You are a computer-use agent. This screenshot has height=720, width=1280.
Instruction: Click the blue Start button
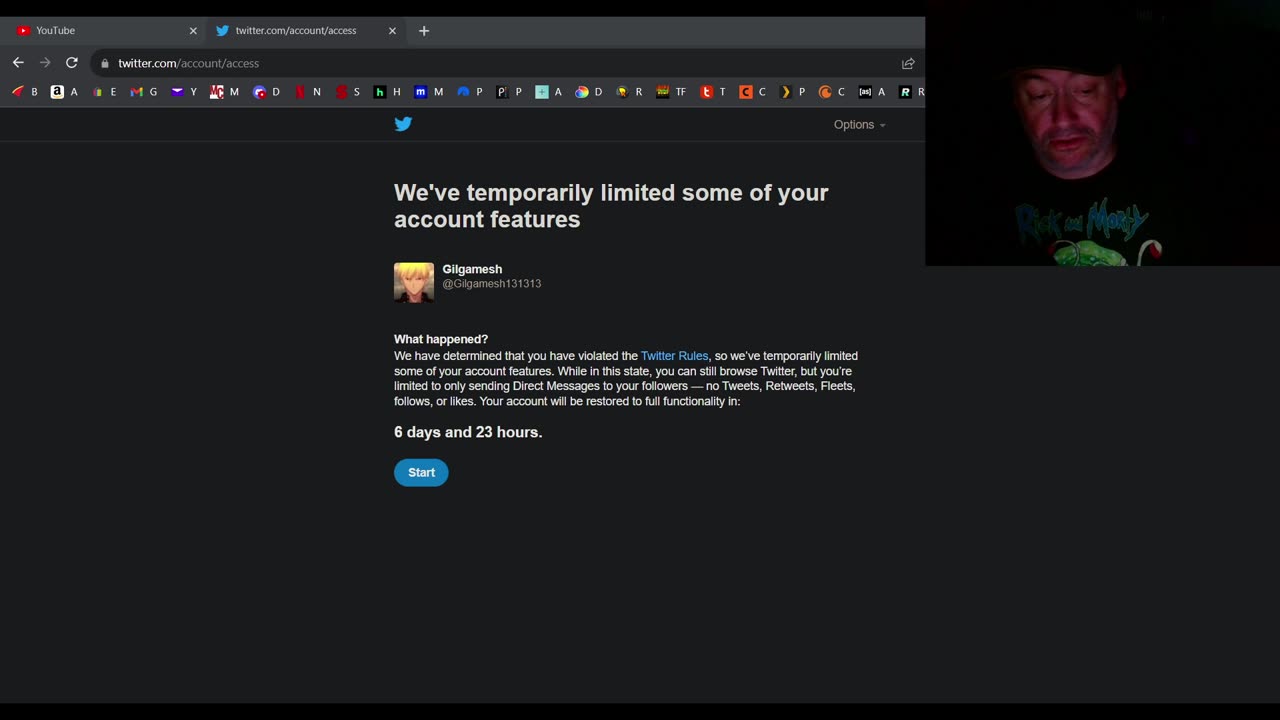coord(421,473)
